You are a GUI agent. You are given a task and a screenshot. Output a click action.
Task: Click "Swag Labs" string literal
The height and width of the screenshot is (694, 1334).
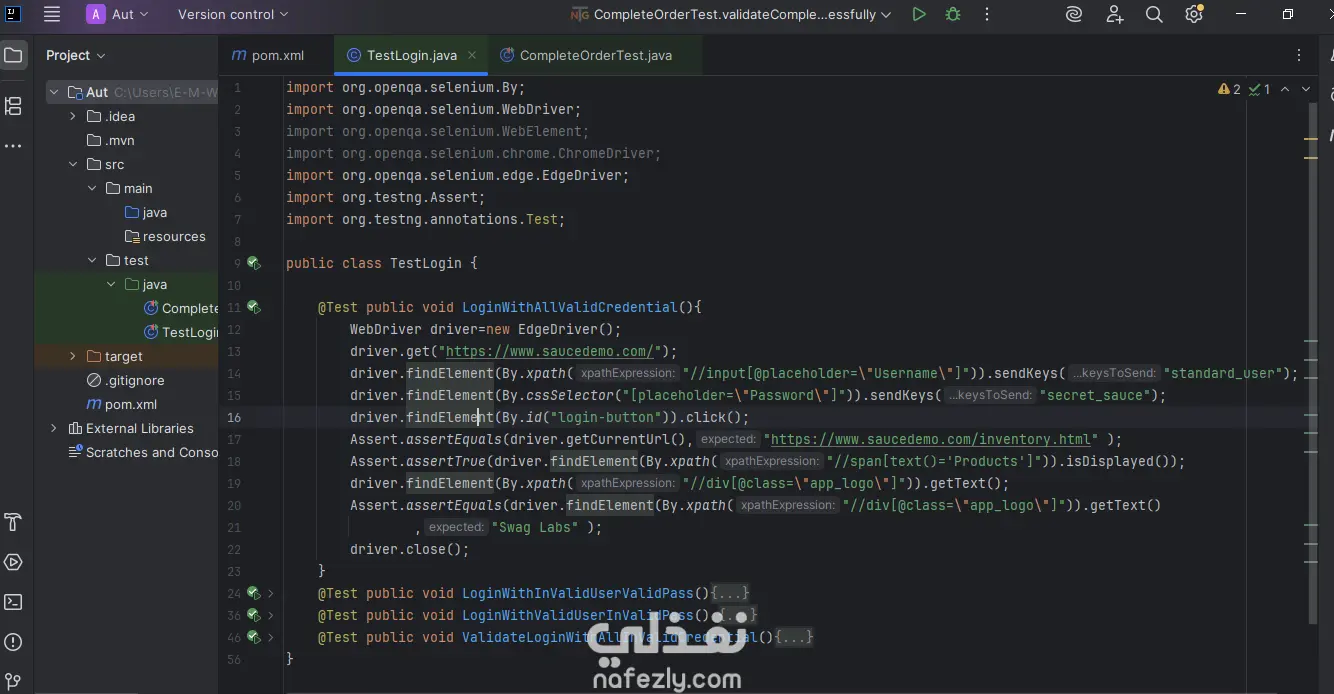tap(535, 527)
